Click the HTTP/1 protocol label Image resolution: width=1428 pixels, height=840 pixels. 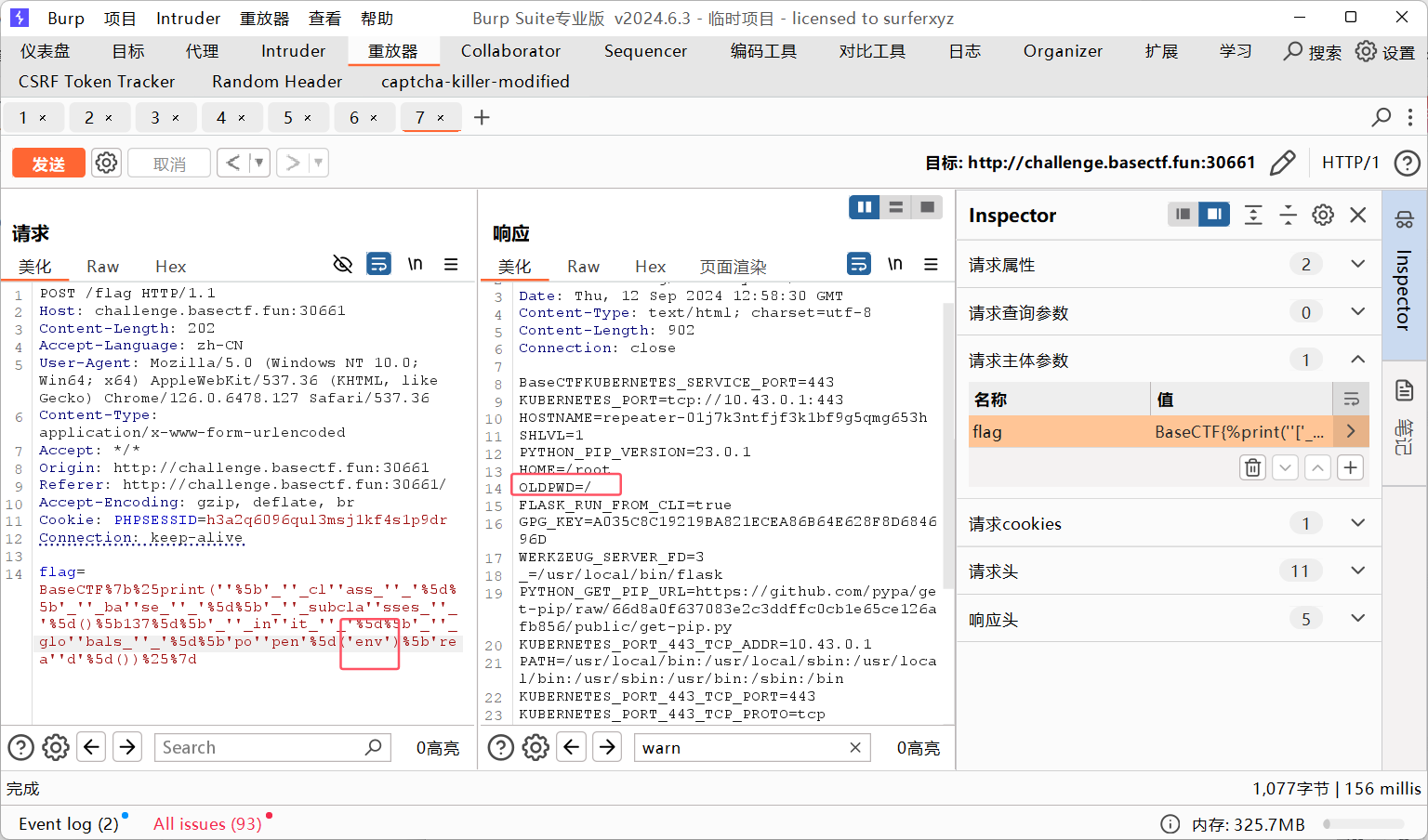pos(1350,163)
